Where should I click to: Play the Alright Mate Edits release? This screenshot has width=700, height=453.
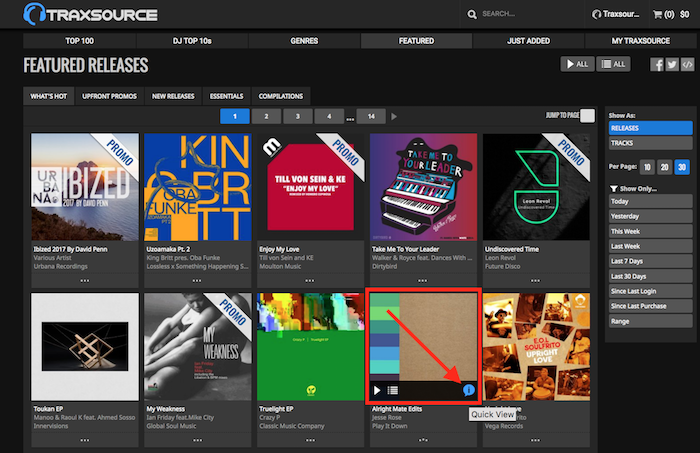pos(377,390)
